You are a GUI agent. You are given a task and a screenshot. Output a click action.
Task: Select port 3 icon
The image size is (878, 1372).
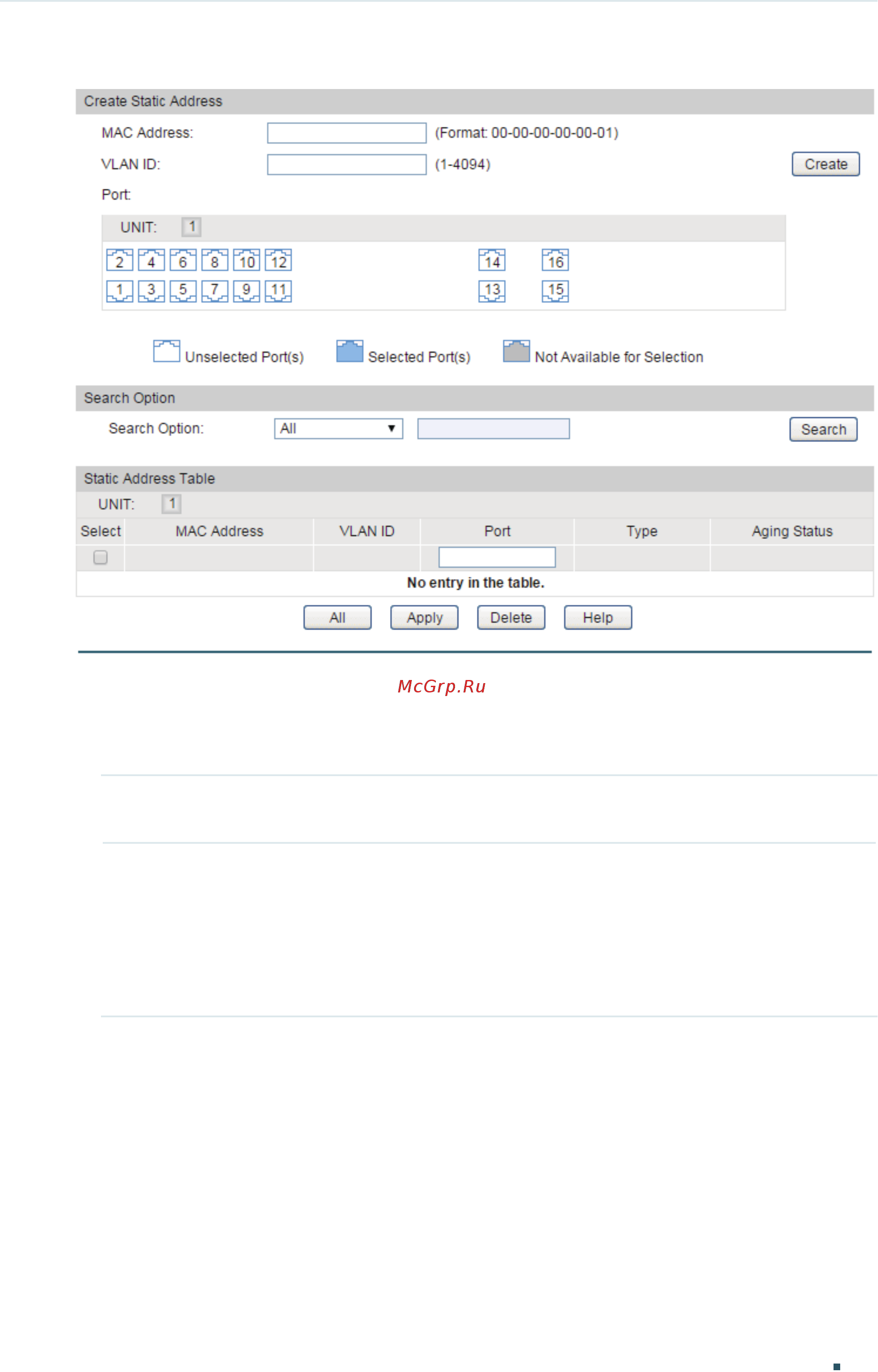point(152,291)
